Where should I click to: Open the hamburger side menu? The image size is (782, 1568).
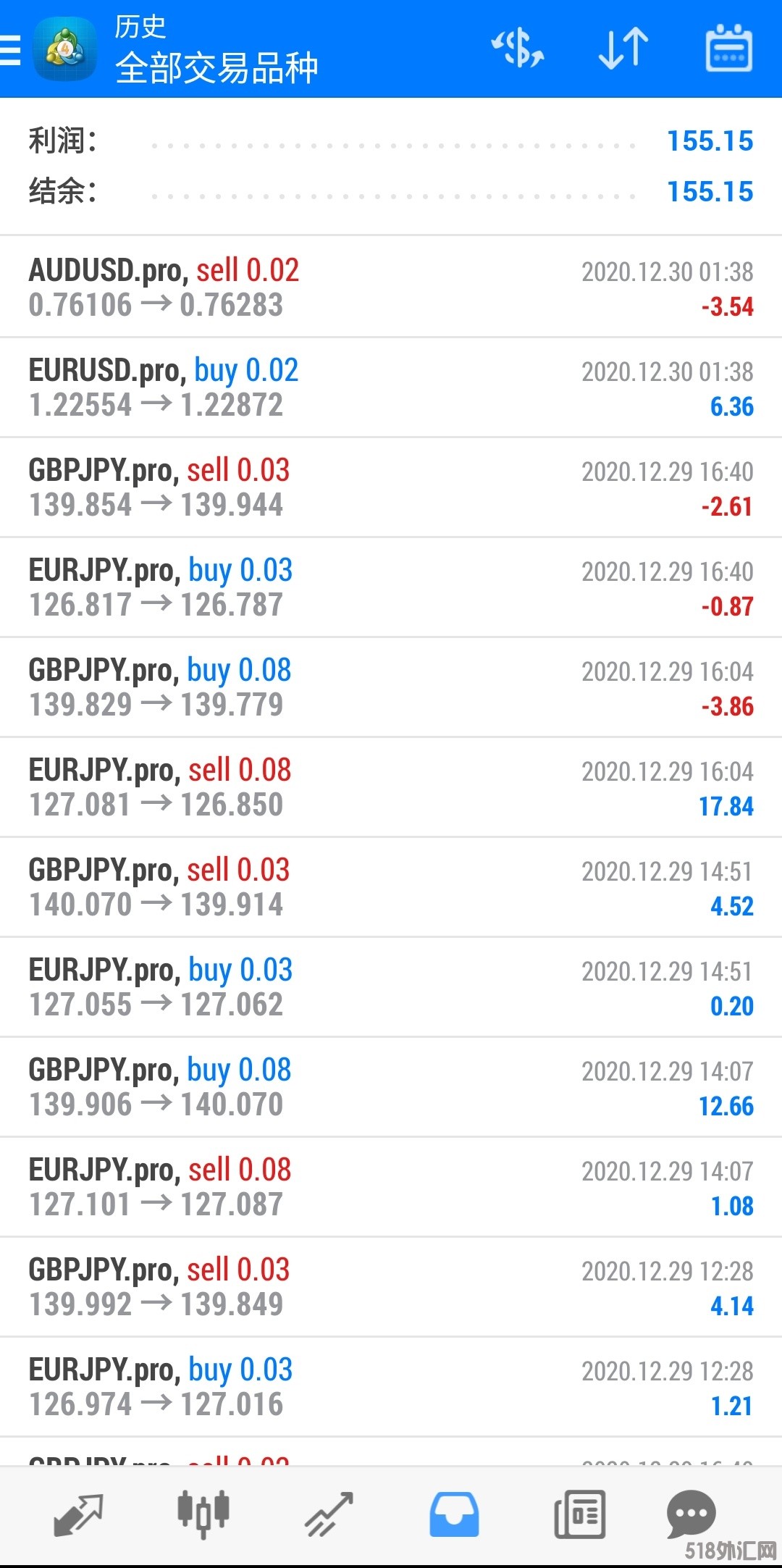(x=10, y=49)
